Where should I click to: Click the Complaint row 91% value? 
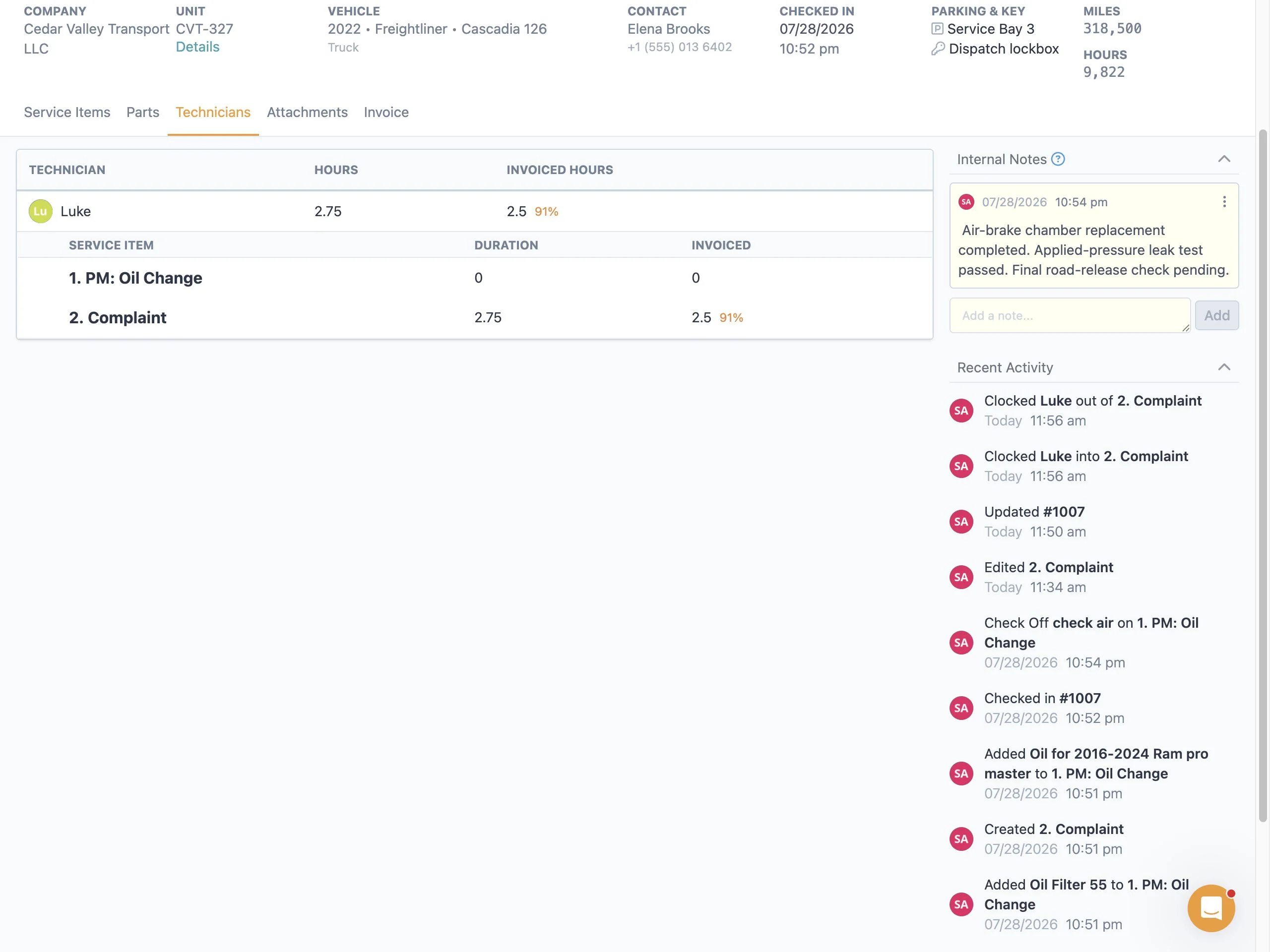tap(731, 318)
